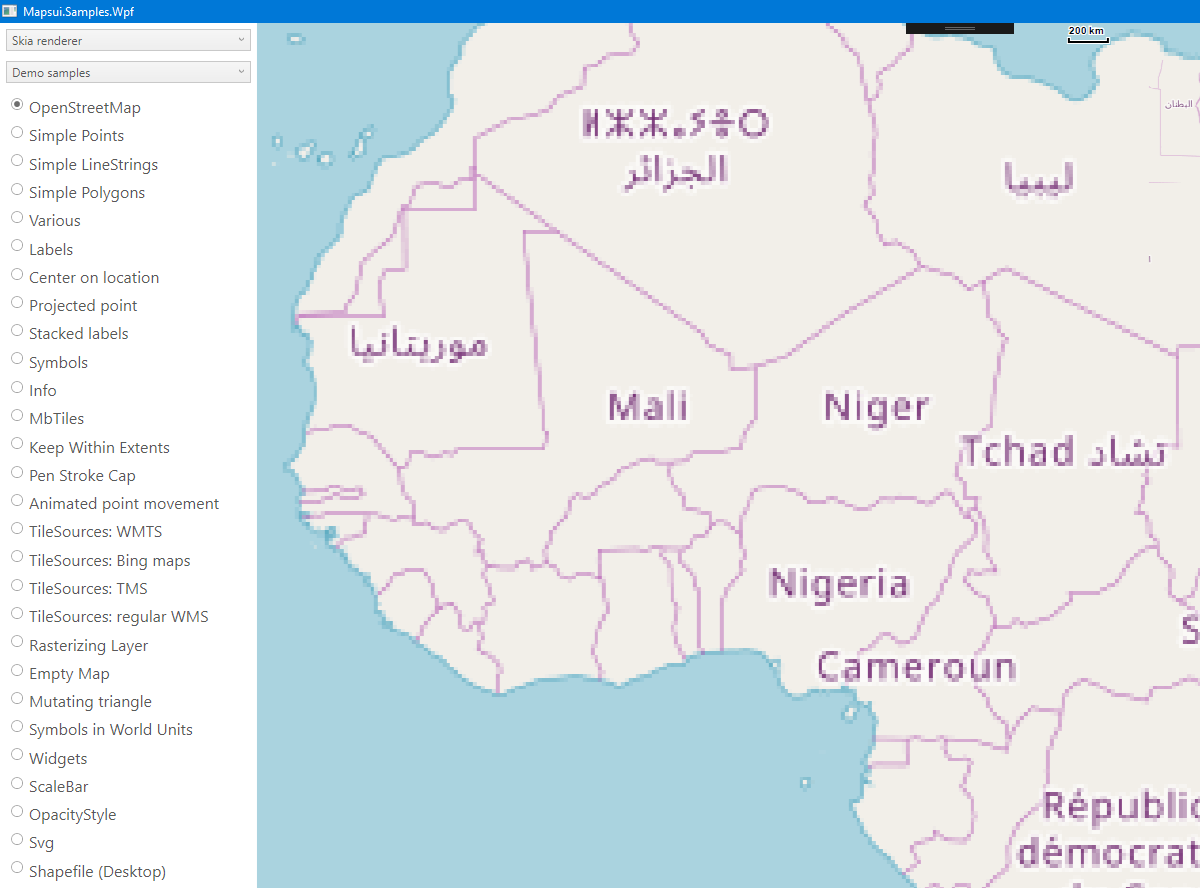
Task: Click the Mapsui application icon in title bar
Action: [x=12, y=11]
